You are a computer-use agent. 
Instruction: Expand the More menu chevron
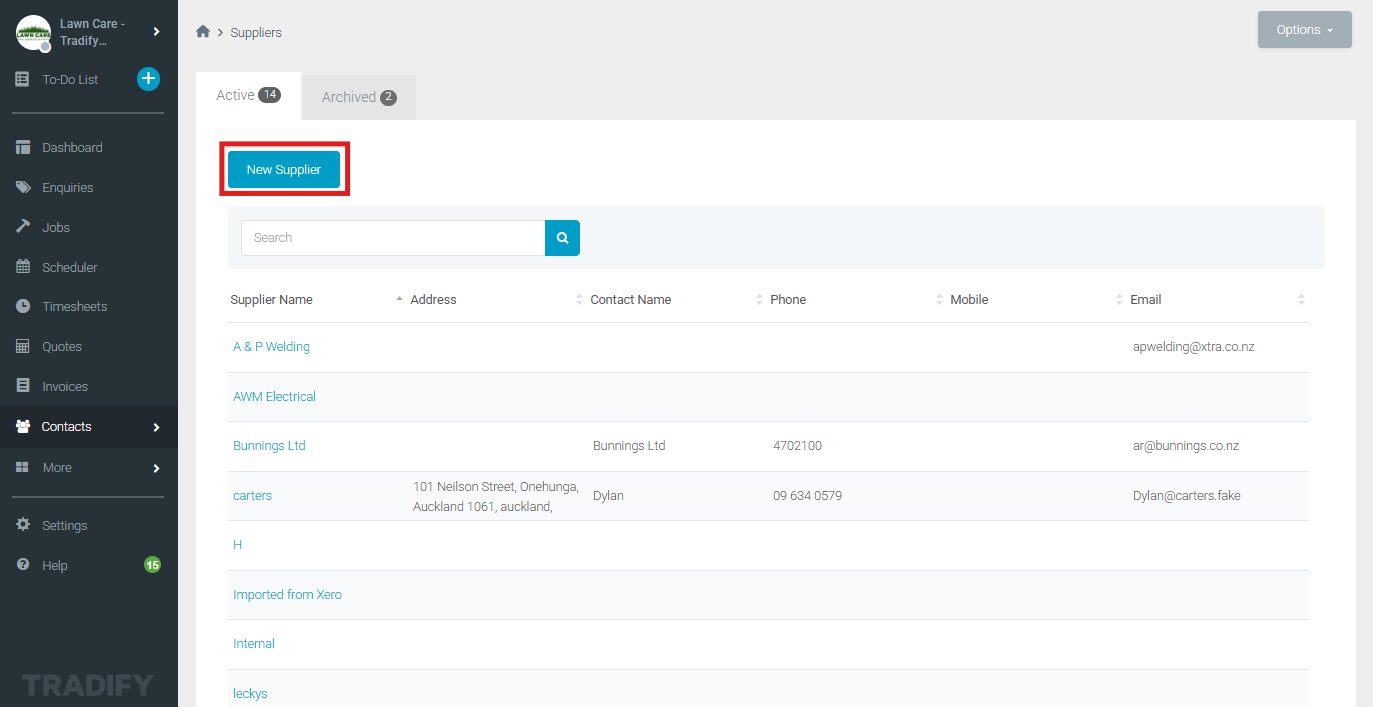[156, 468]
